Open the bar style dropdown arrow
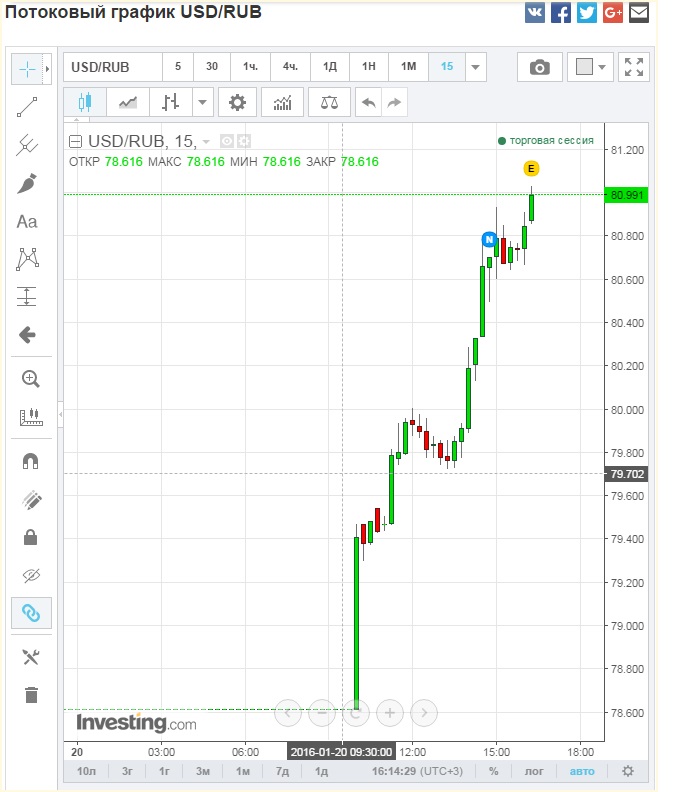Image resolution: width=674 pixels, height=792 pixels. (203, 102)
